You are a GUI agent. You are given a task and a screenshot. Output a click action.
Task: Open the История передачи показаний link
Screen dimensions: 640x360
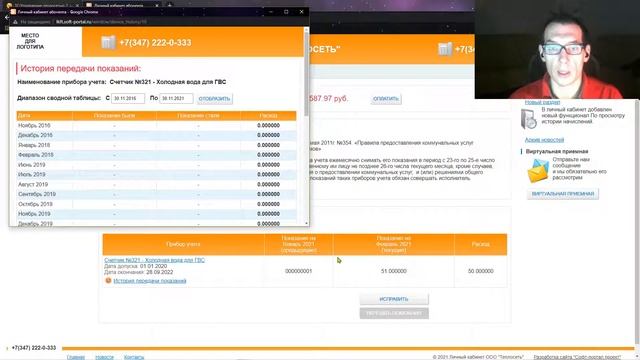tap(149, 281)
